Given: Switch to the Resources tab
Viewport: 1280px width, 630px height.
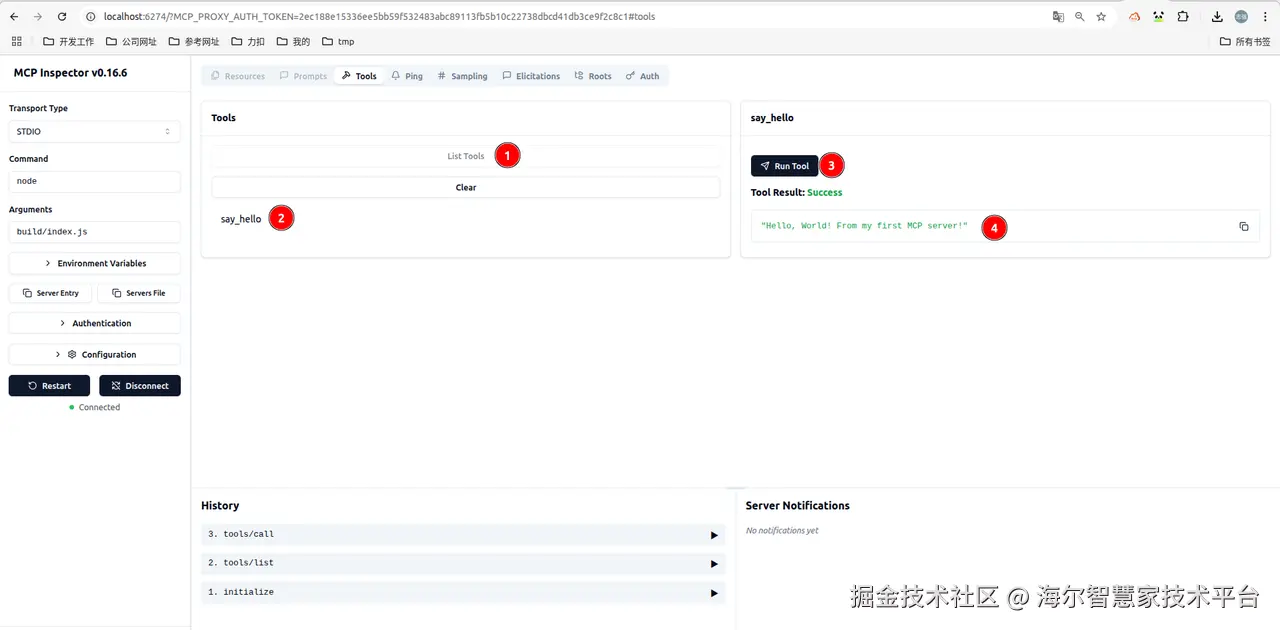Looking at the screenshot, I should click(x=238, y=76).
